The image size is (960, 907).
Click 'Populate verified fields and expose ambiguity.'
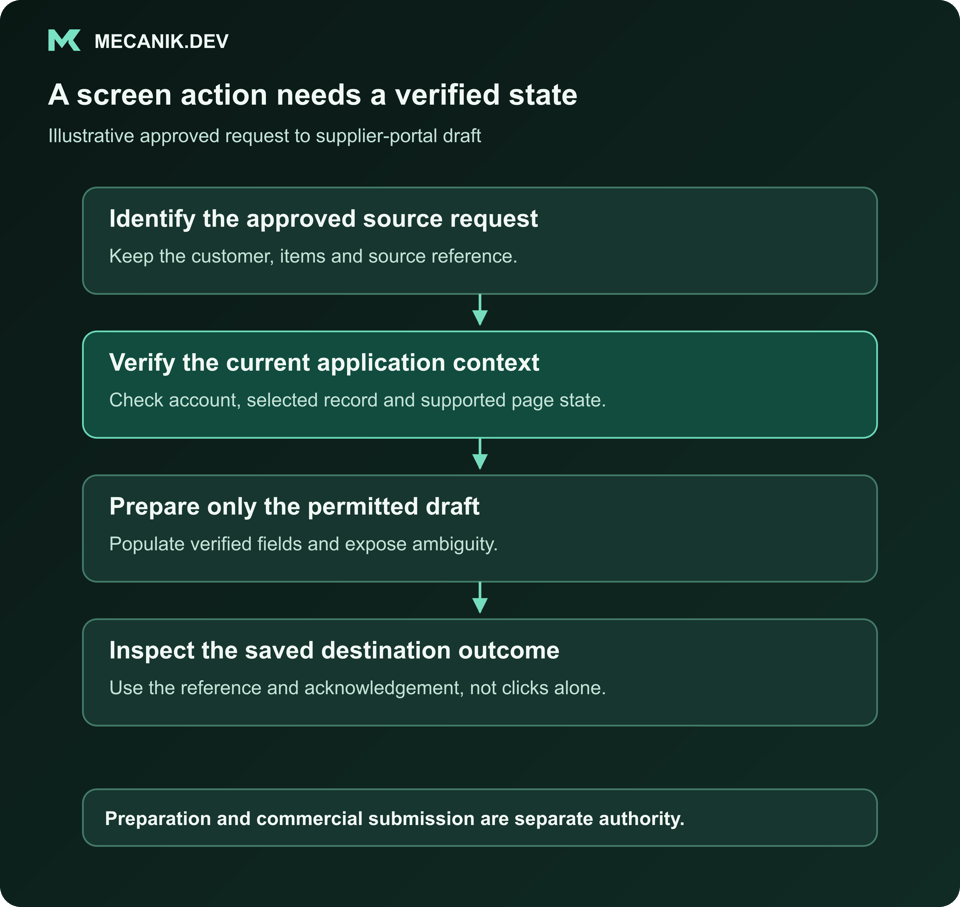pos(303,544)
